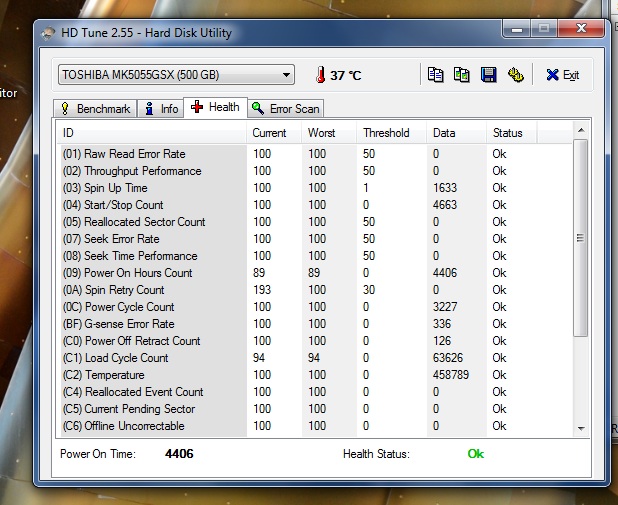Click the 3227 data value
Image resolution: width=618 pixels, height=505 pixels.
pyautogui.click(x=445, y=307)
